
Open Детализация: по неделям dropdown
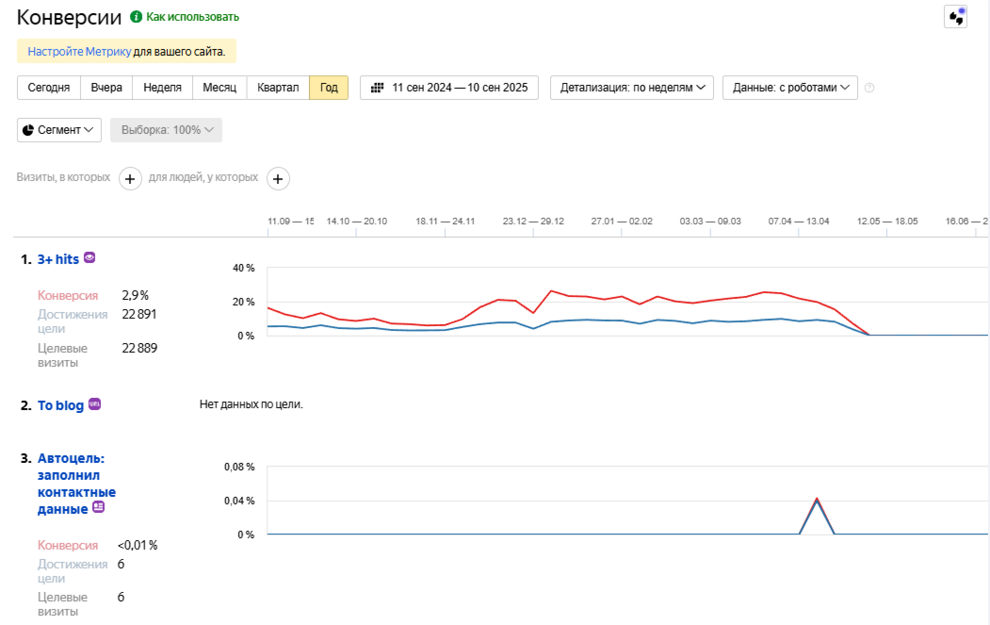(632, 88)
